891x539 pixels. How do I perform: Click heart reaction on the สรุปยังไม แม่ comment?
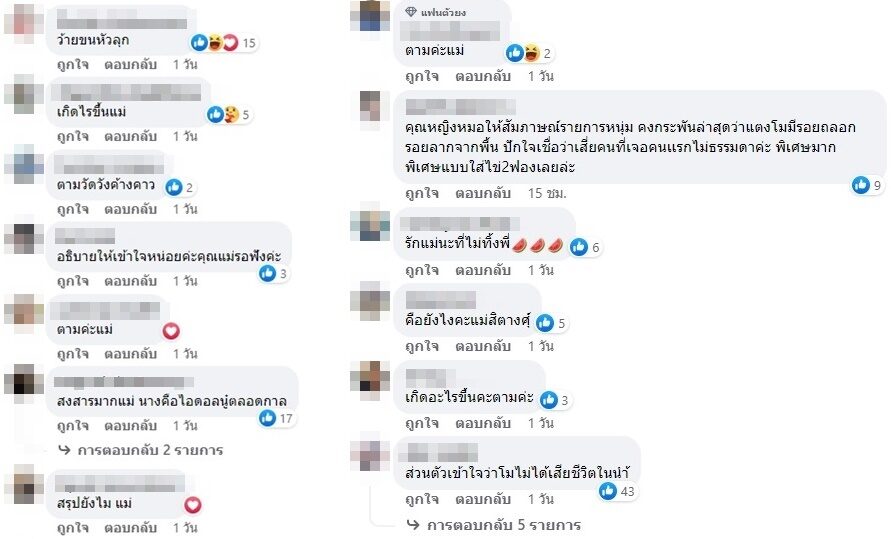tap(193, 504)
